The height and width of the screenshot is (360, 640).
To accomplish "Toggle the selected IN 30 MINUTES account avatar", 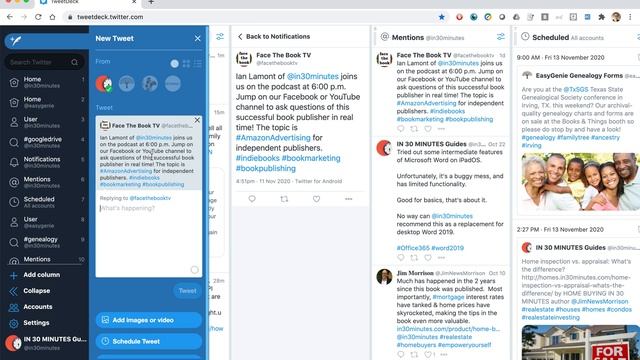I will click(x=104, y=84).
